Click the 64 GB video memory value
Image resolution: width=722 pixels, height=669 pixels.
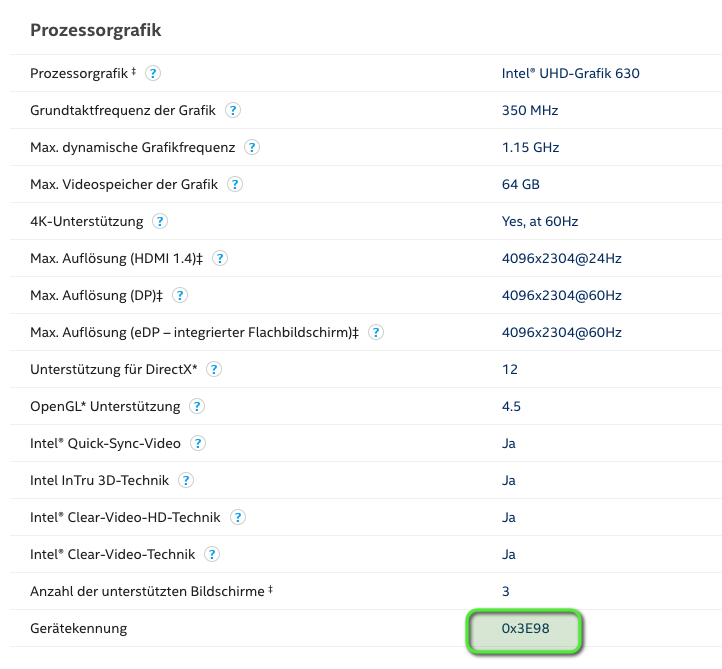[521, 184]
